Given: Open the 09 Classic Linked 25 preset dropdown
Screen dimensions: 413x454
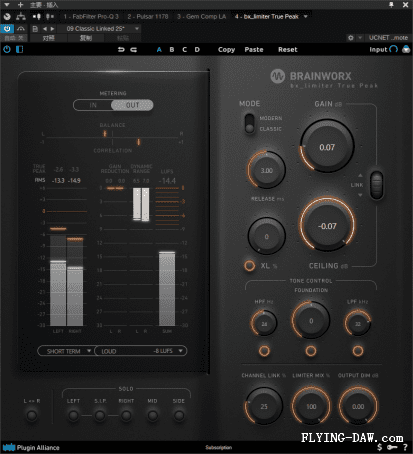Looking at the screenshot, I should point(99,29).
